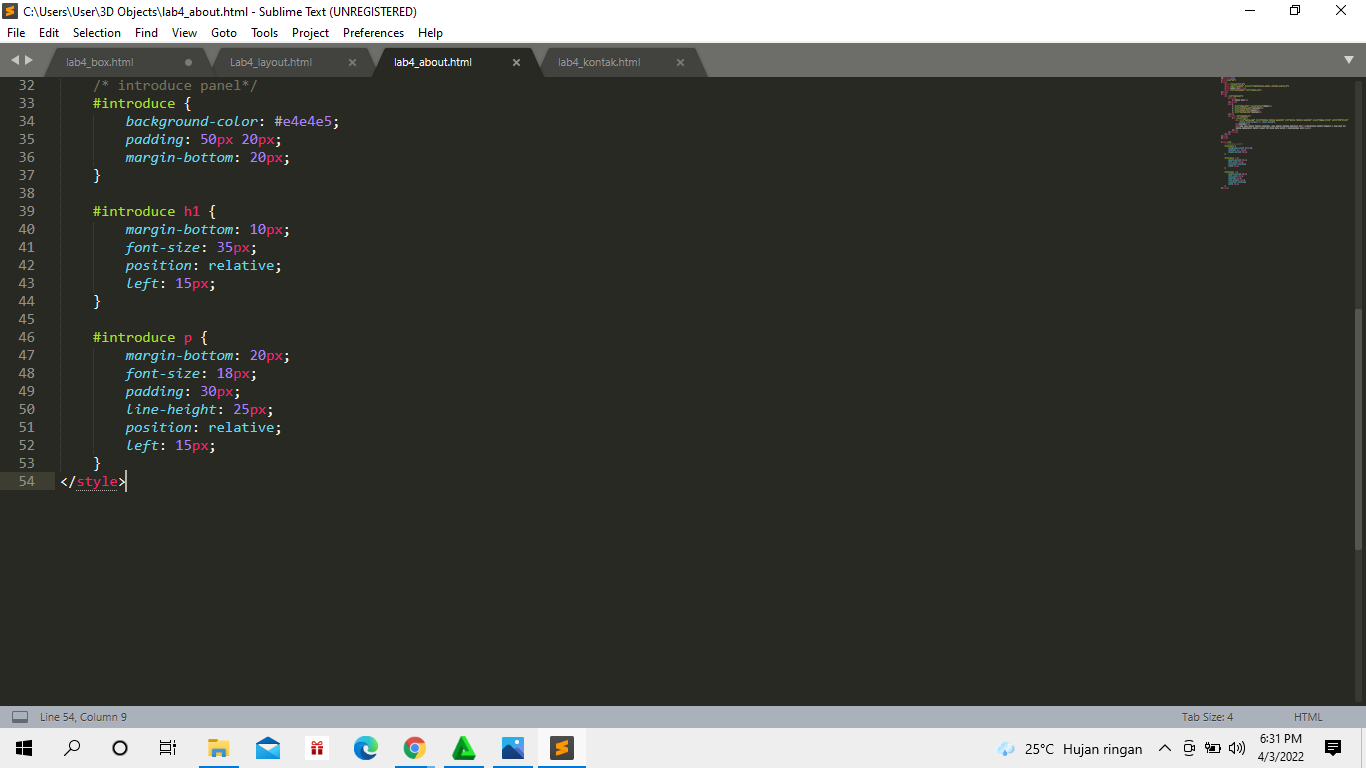The width and height of the screenshot is (1366, 768).
Task: Launch Microsoft Edge from the taskbar
Action: [365, 747]
